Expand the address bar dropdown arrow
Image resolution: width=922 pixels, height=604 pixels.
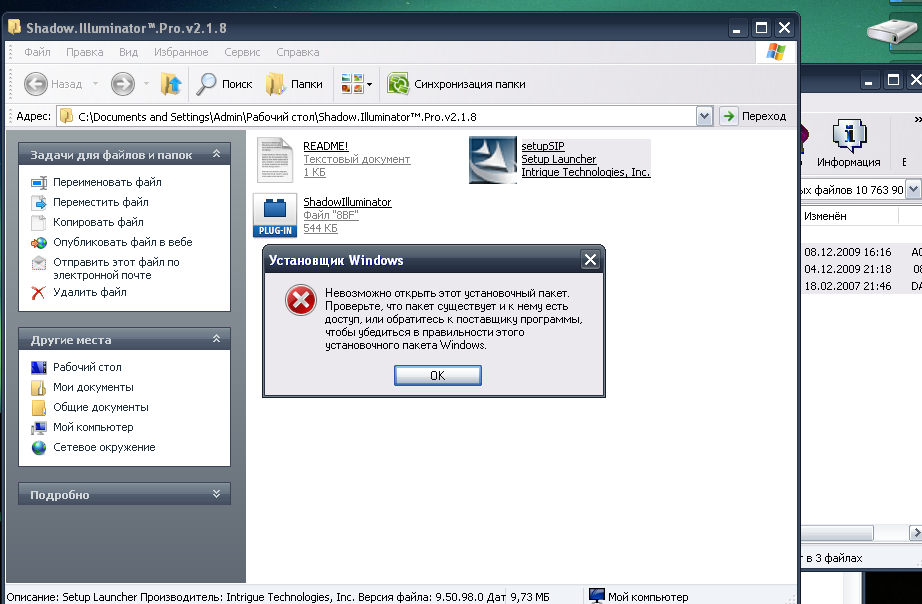[x=704, y=116]
